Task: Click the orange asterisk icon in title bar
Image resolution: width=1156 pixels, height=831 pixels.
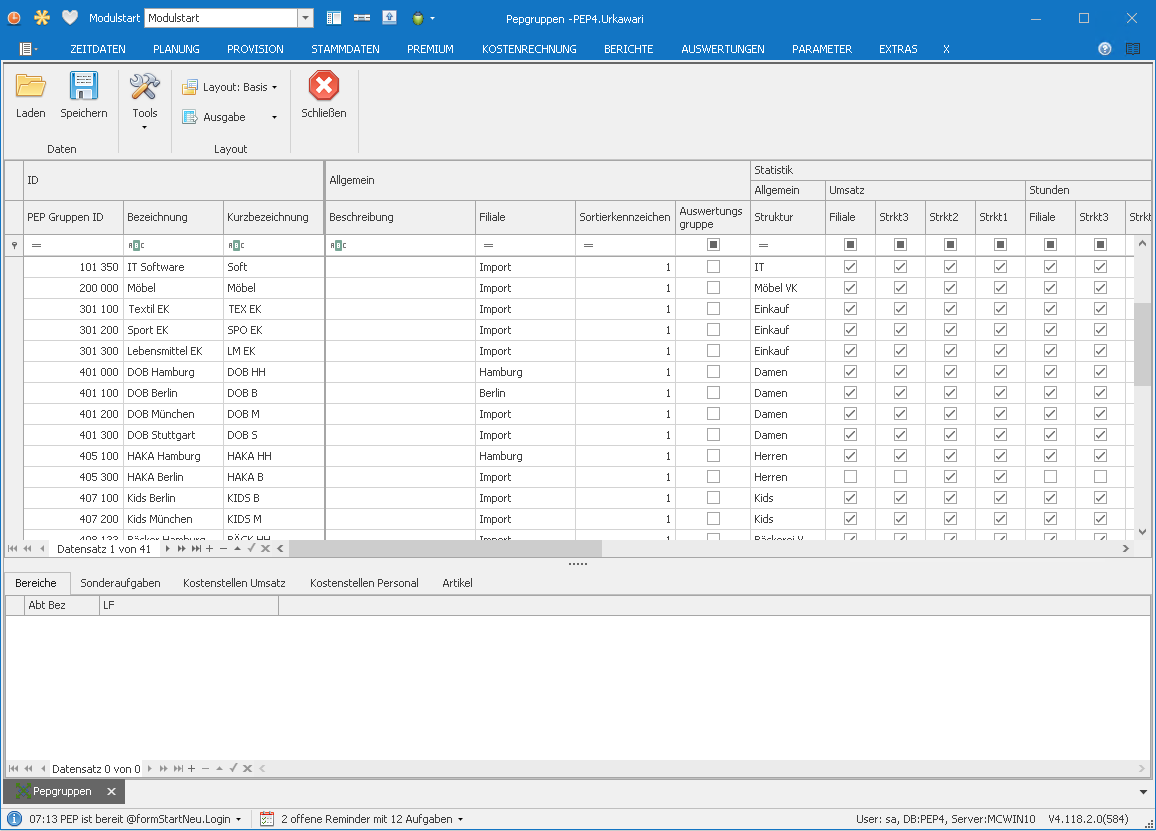Action: coord(41,18)
